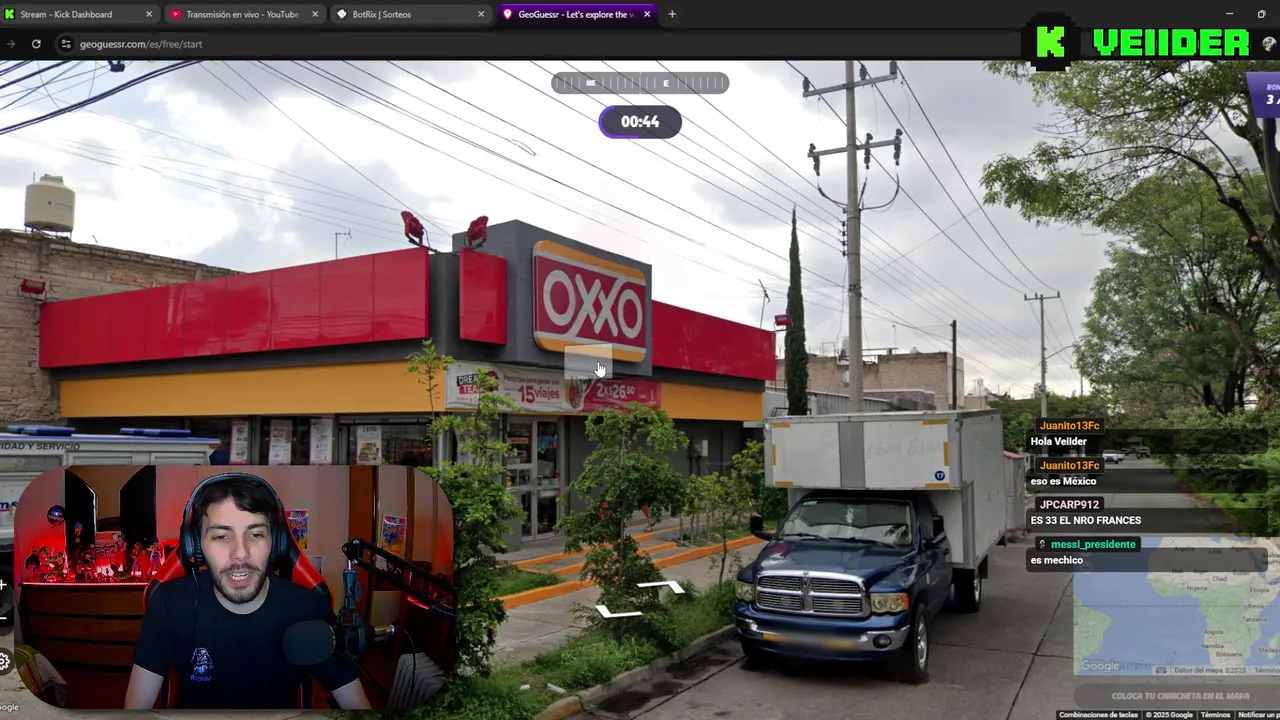Click the guess mini-map
1280x720 pixels.
1176,606
